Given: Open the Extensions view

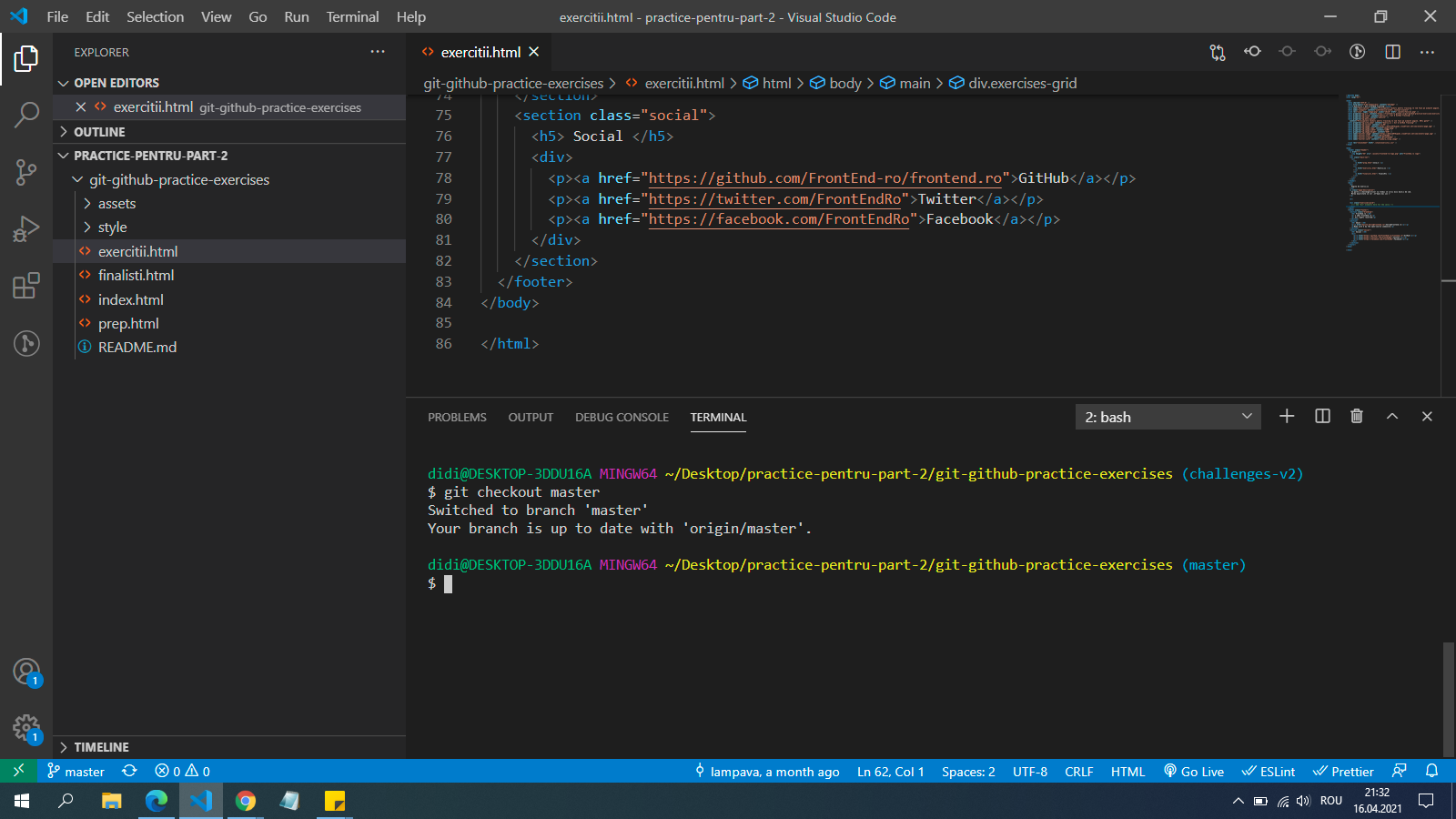Looking at the screenshot, I should (x=26, y=286).
